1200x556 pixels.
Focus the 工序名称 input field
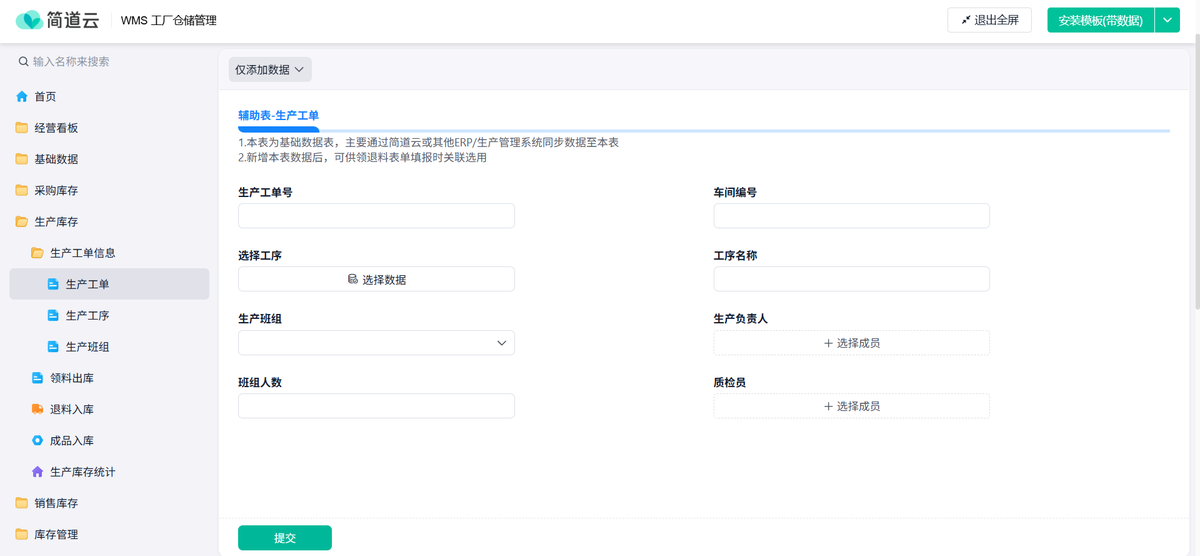(851, 279)
